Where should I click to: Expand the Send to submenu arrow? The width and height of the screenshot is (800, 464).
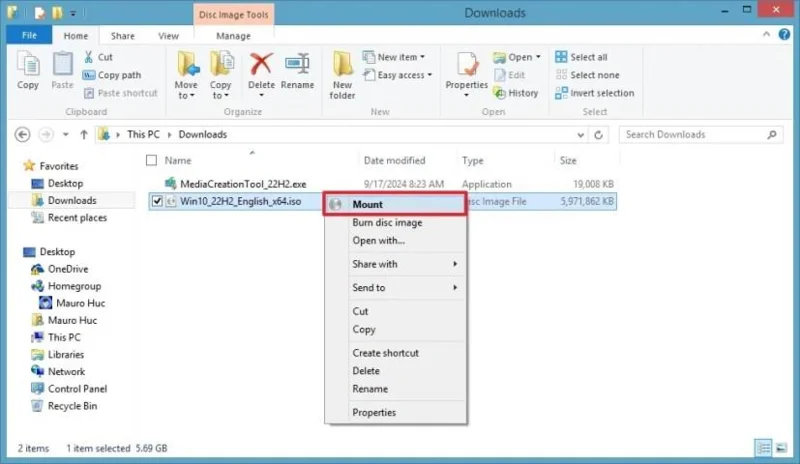455,287
